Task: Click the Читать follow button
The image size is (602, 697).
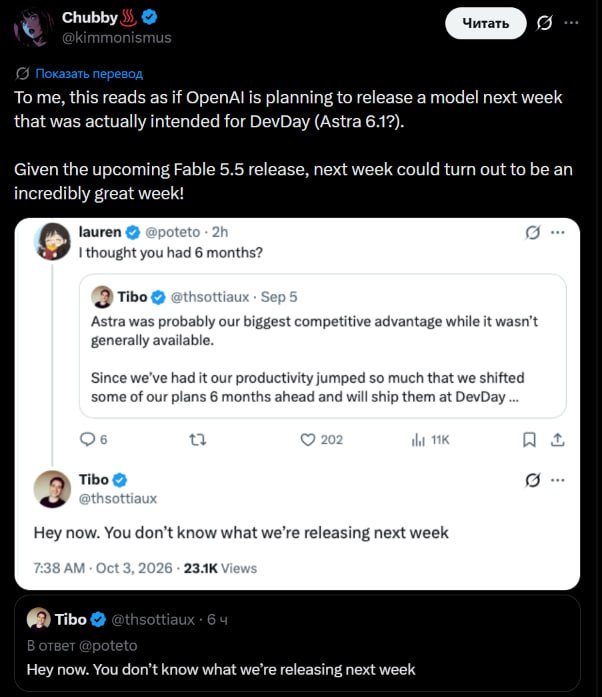Action: [486, 23]
